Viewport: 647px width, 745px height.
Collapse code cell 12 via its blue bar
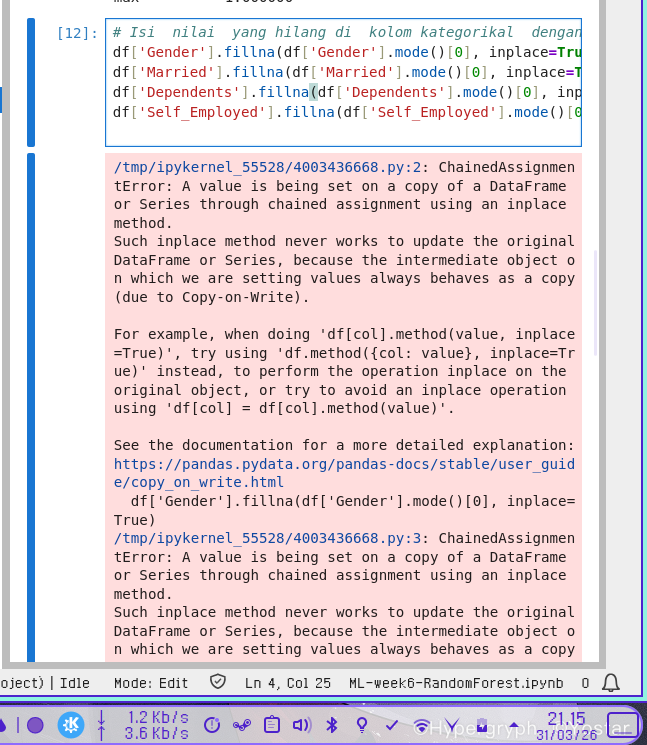pos(31,82)
